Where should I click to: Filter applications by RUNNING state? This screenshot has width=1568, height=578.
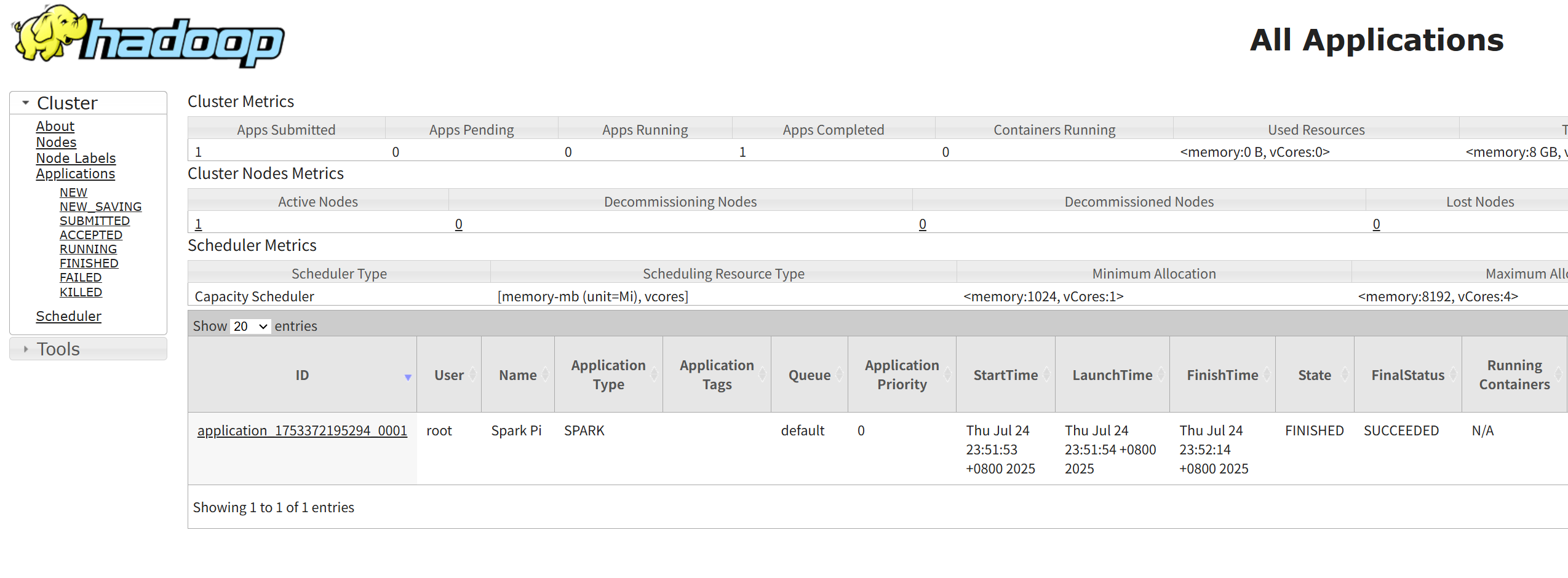(88, 249)
